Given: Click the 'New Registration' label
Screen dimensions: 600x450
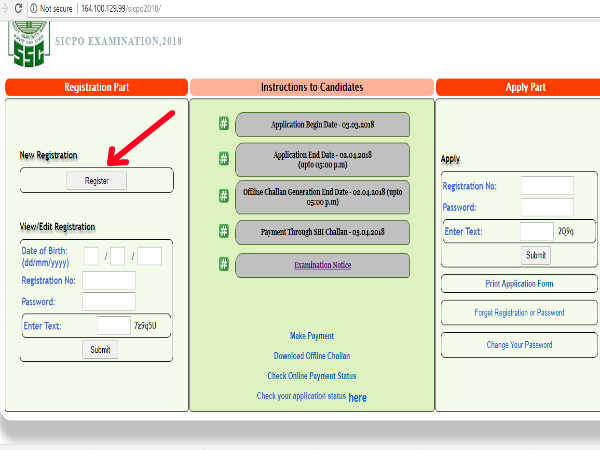Looking at the screenshot, I should 49,155.
